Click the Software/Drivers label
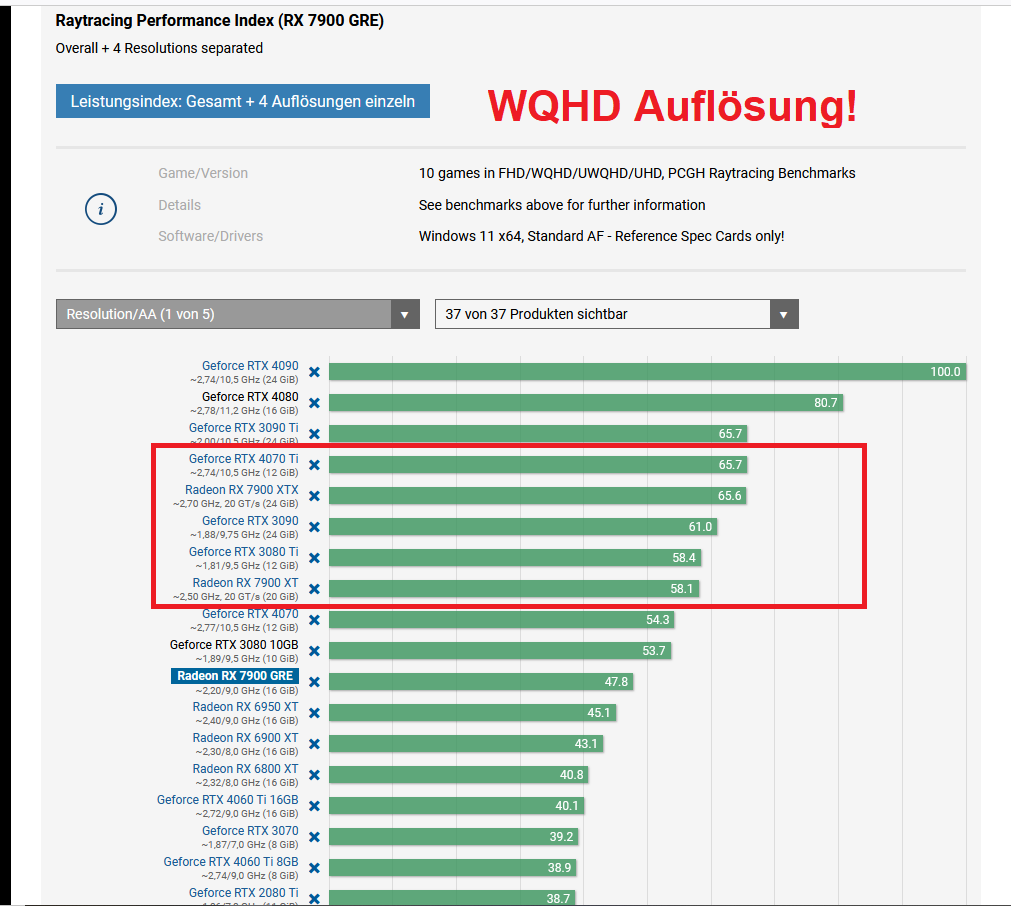Image resolution: width=1011 pixels, height=906 pixels. pyautogui.click(x=211, y=236)
